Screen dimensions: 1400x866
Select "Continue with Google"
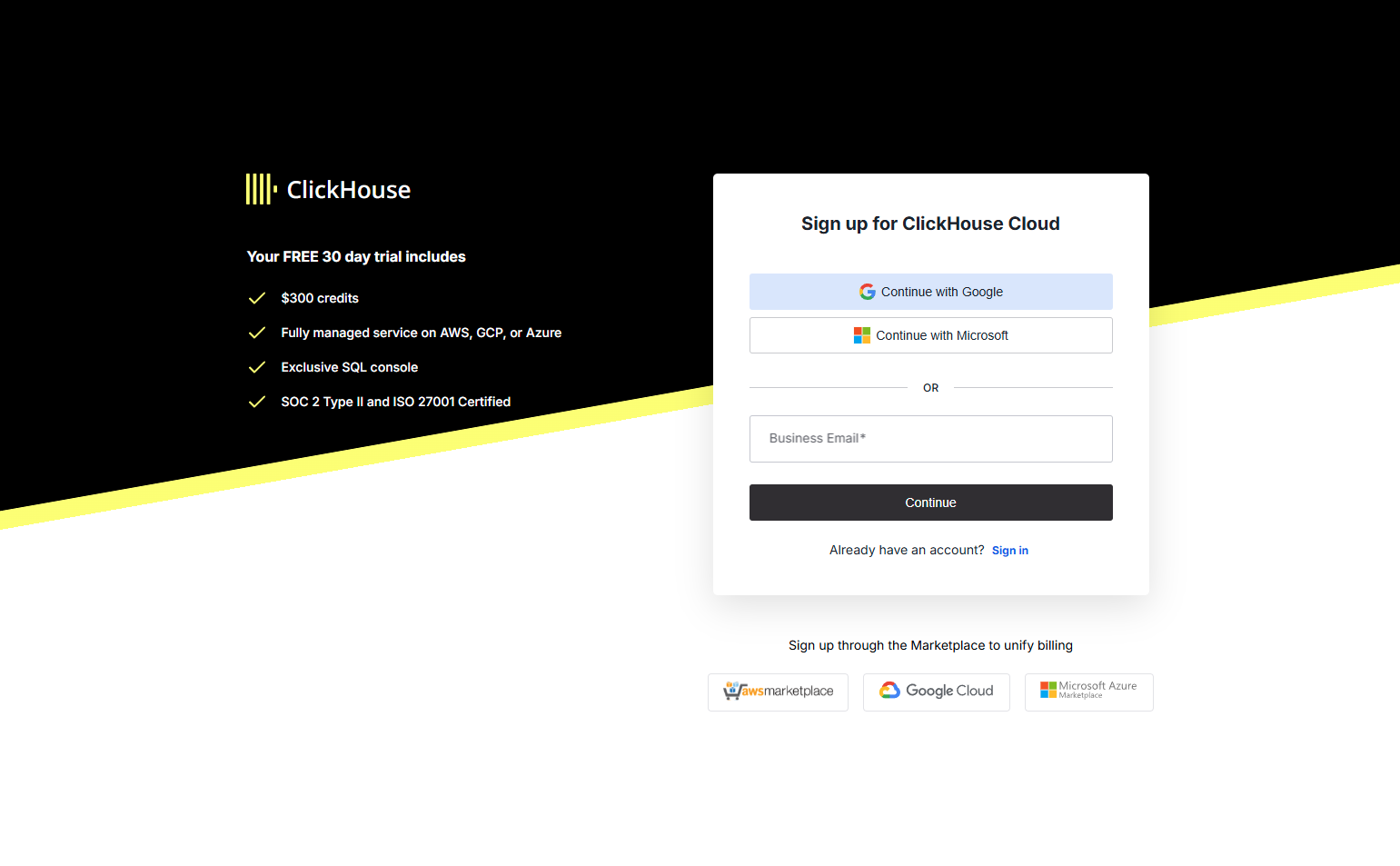tap(930, 292)
